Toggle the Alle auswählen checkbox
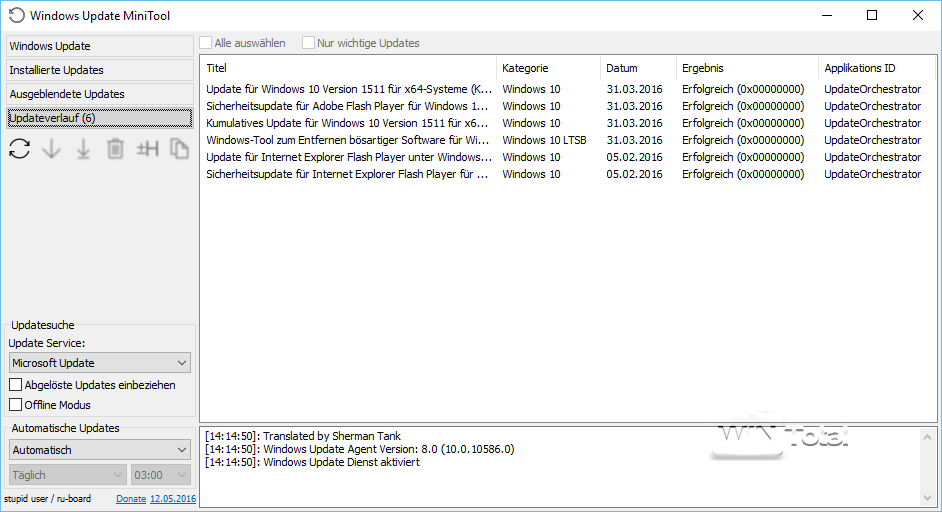This screenshot has height=512, width=942. (x=206, y=43)
